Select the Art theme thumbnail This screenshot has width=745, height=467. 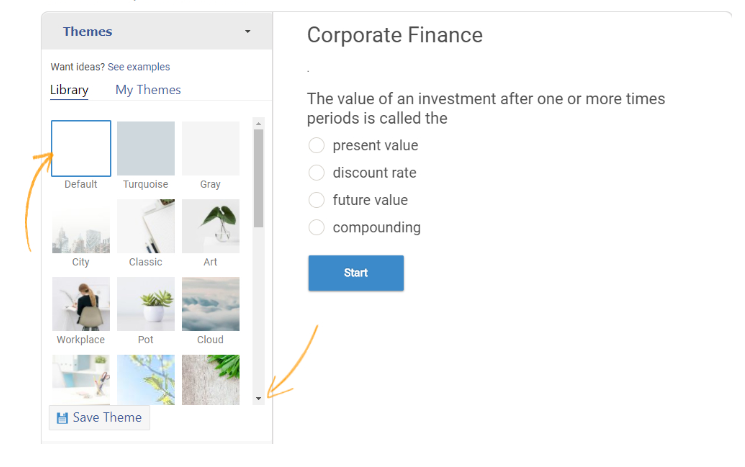pyautogui.click(x=210, y=226)
